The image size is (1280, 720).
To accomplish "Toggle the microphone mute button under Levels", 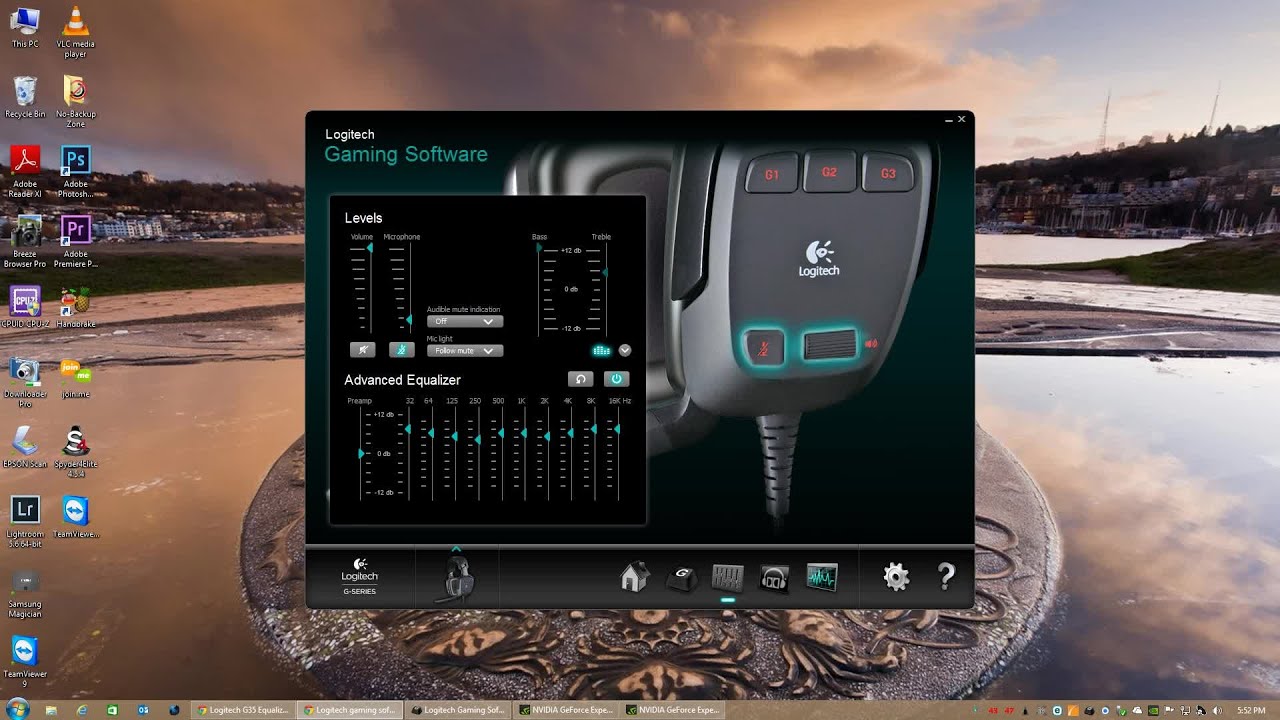I will pos(401,350).
